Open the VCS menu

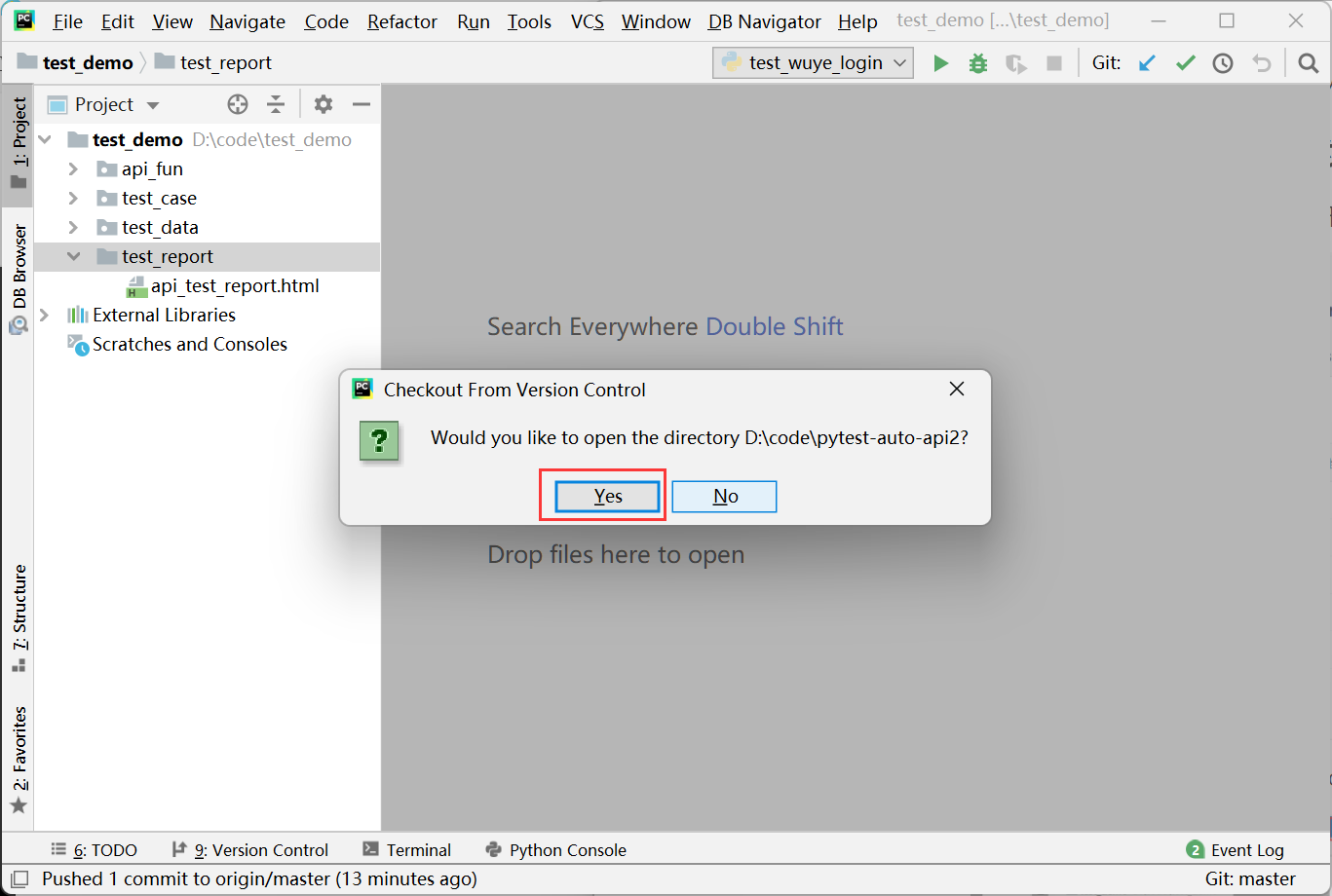(x=587, y=21)
